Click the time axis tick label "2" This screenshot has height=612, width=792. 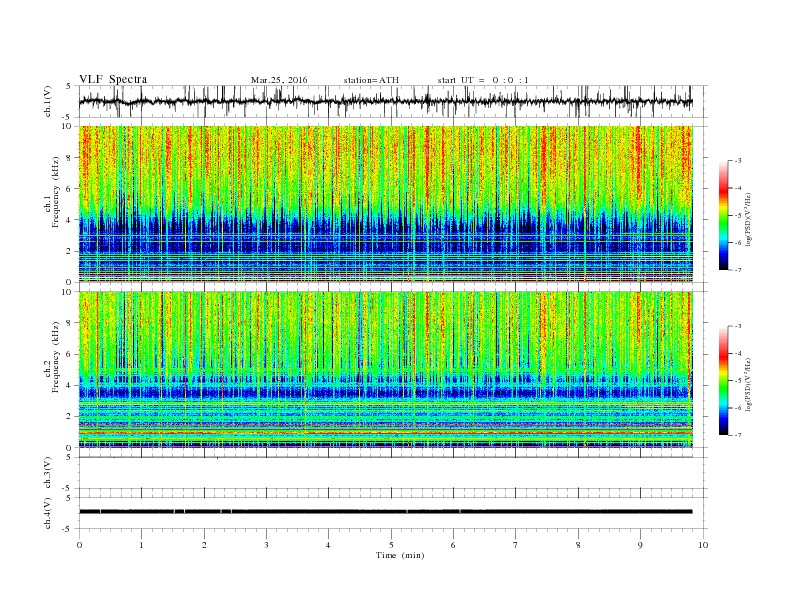pyautogui.click(x=204, y=545)
